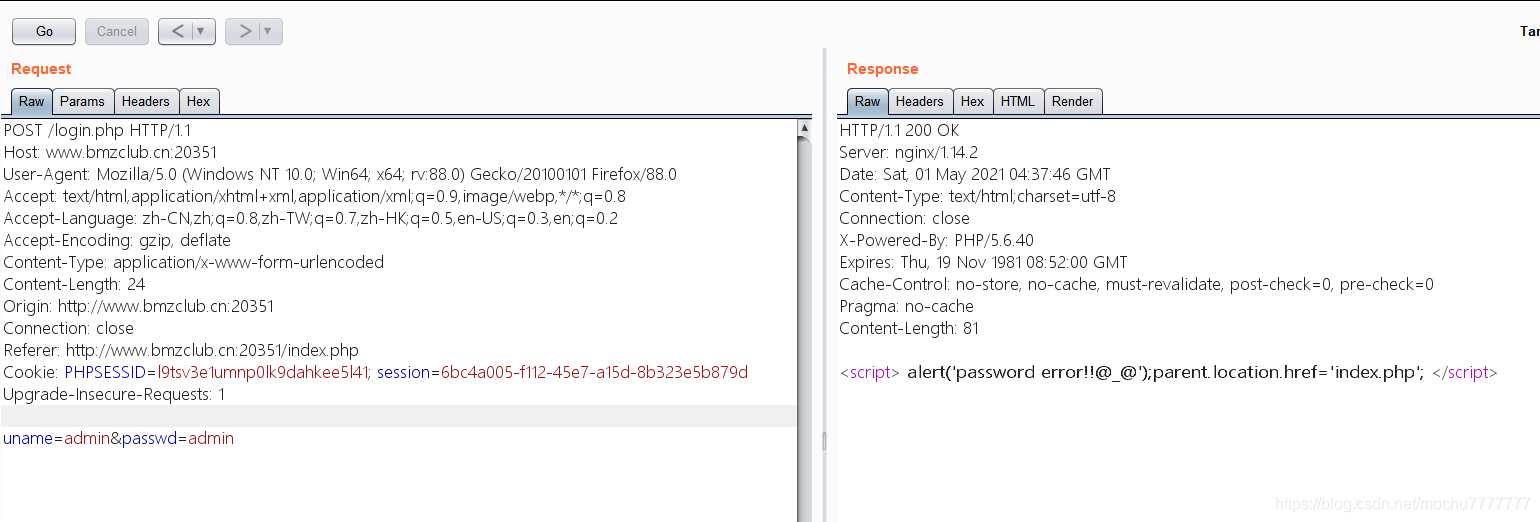Click the Server: nginx/1.14.2 line
Screen dimensions: 1540x522
tap(908, 152)
